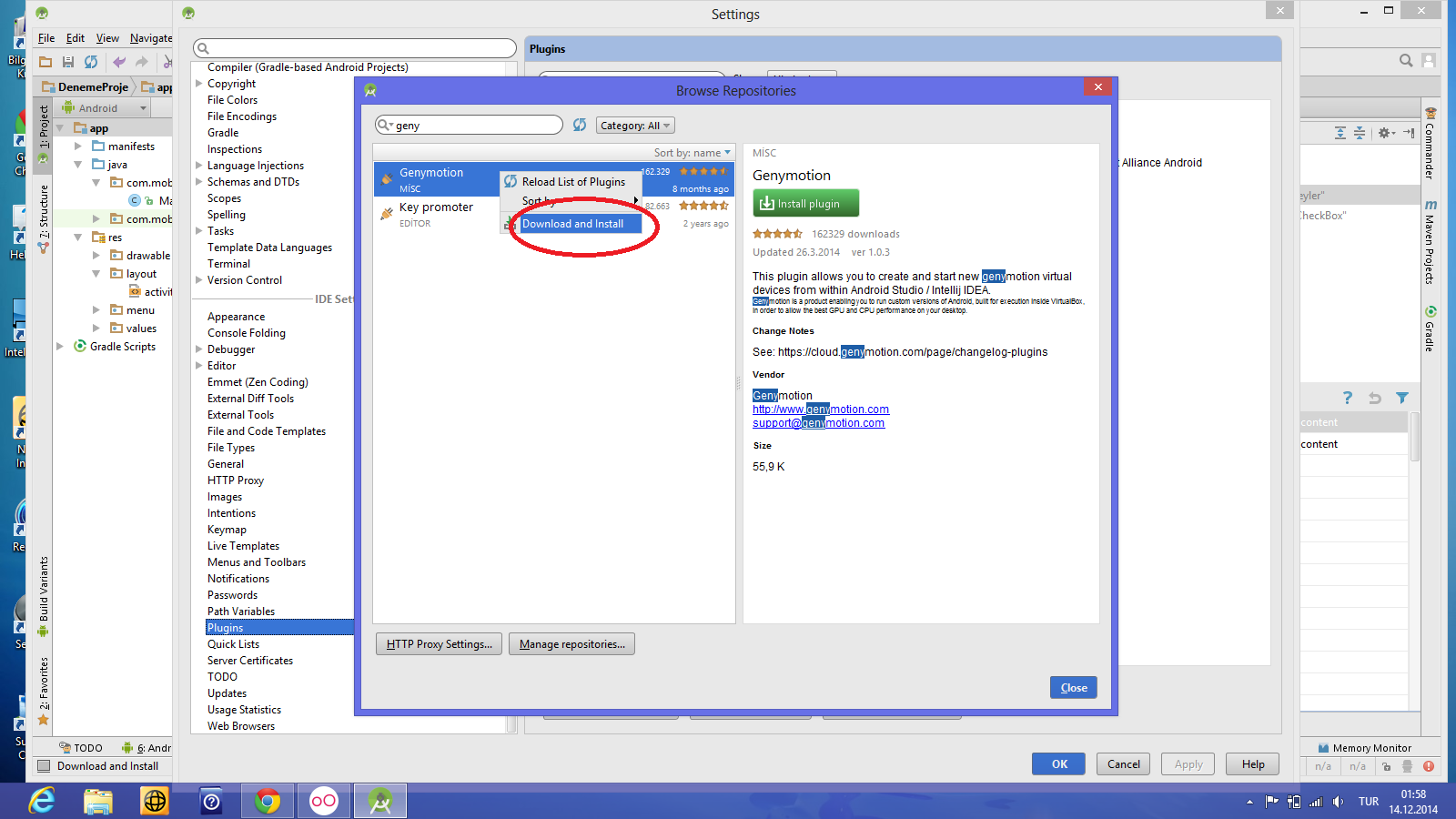This screenshot has width=1456, height=819.
Task: Collapse the java folder in the project tree
Action: 77,165
